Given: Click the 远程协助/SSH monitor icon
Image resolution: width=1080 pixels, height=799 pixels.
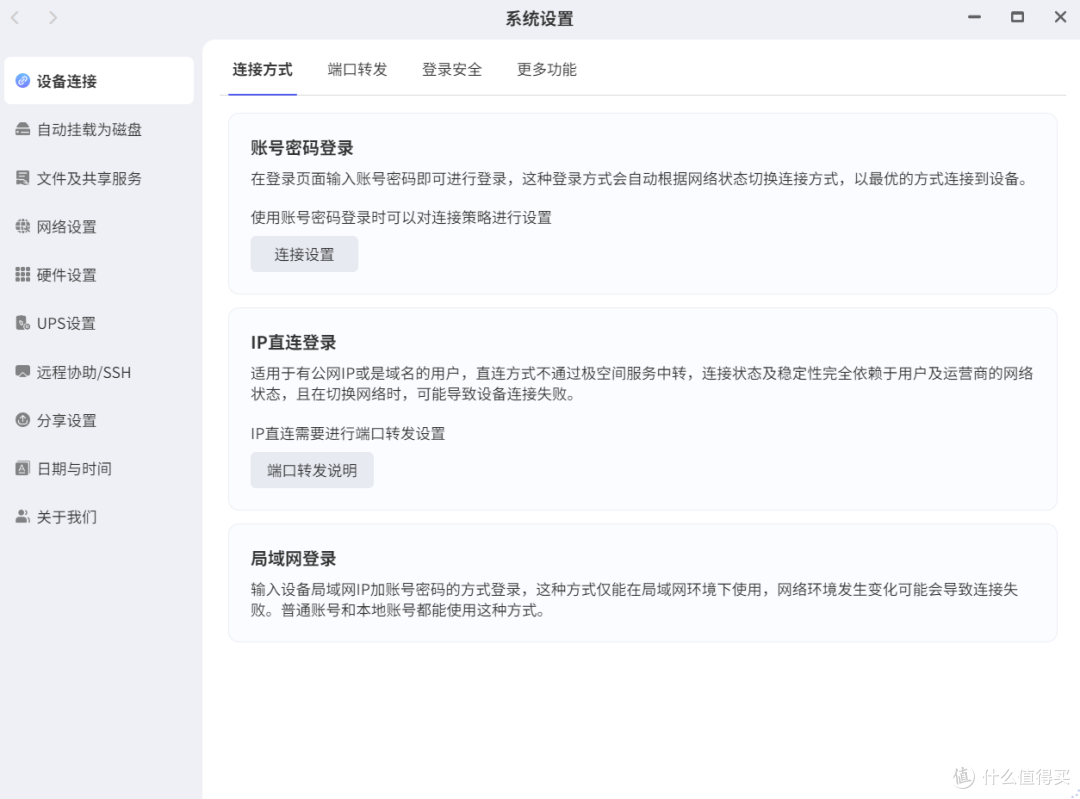Looking at the screenshot, I should pyautogui.click(x=23, y=371).
